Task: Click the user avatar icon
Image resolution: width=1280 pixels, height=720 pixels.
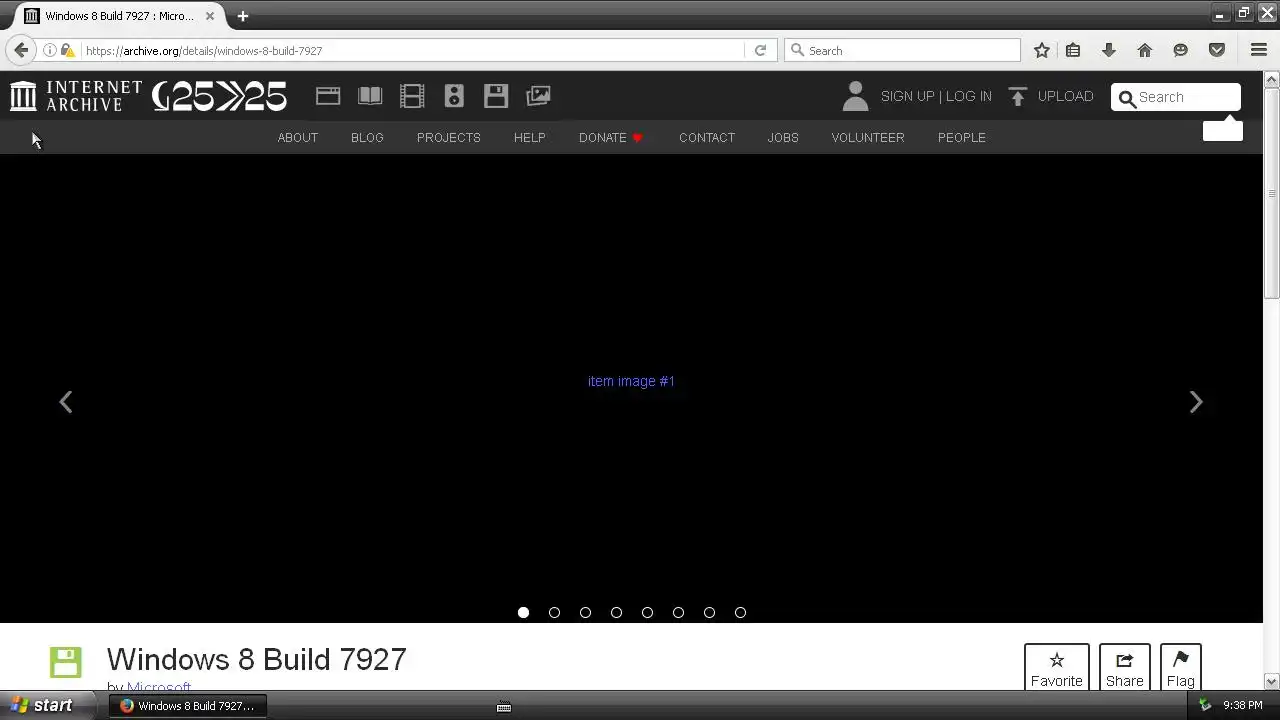Action: point(855,96)
